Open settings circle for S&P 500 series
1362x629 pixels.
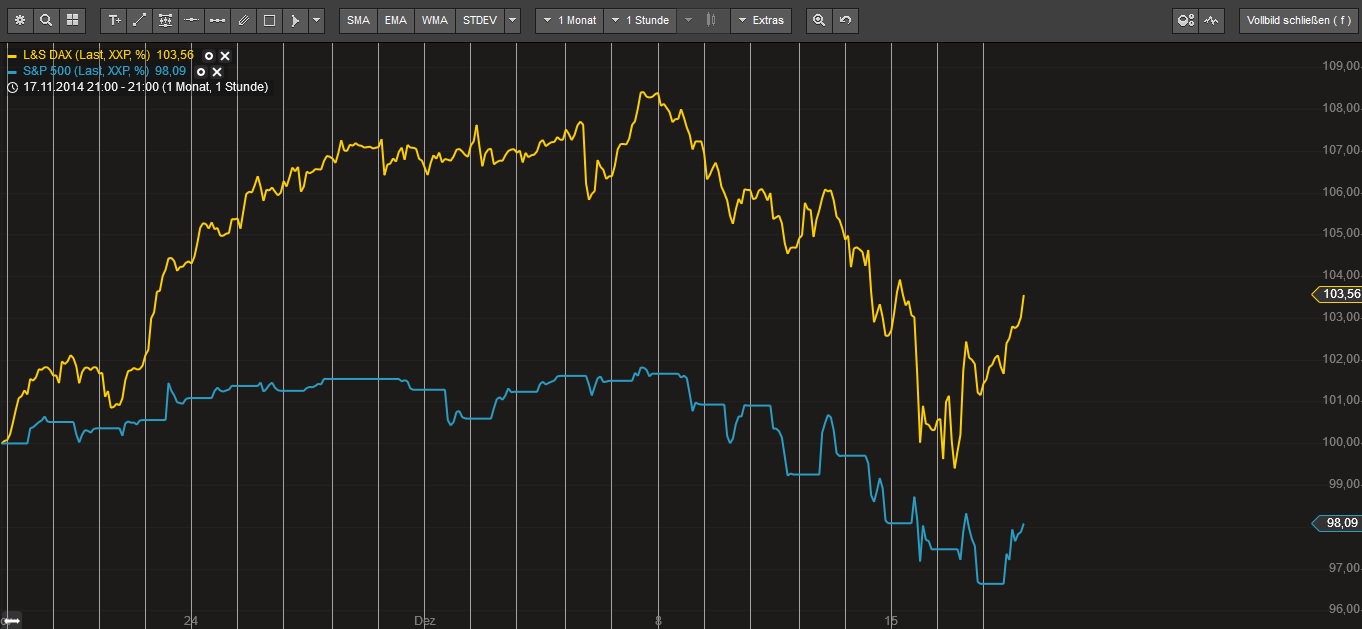point(201,72)
